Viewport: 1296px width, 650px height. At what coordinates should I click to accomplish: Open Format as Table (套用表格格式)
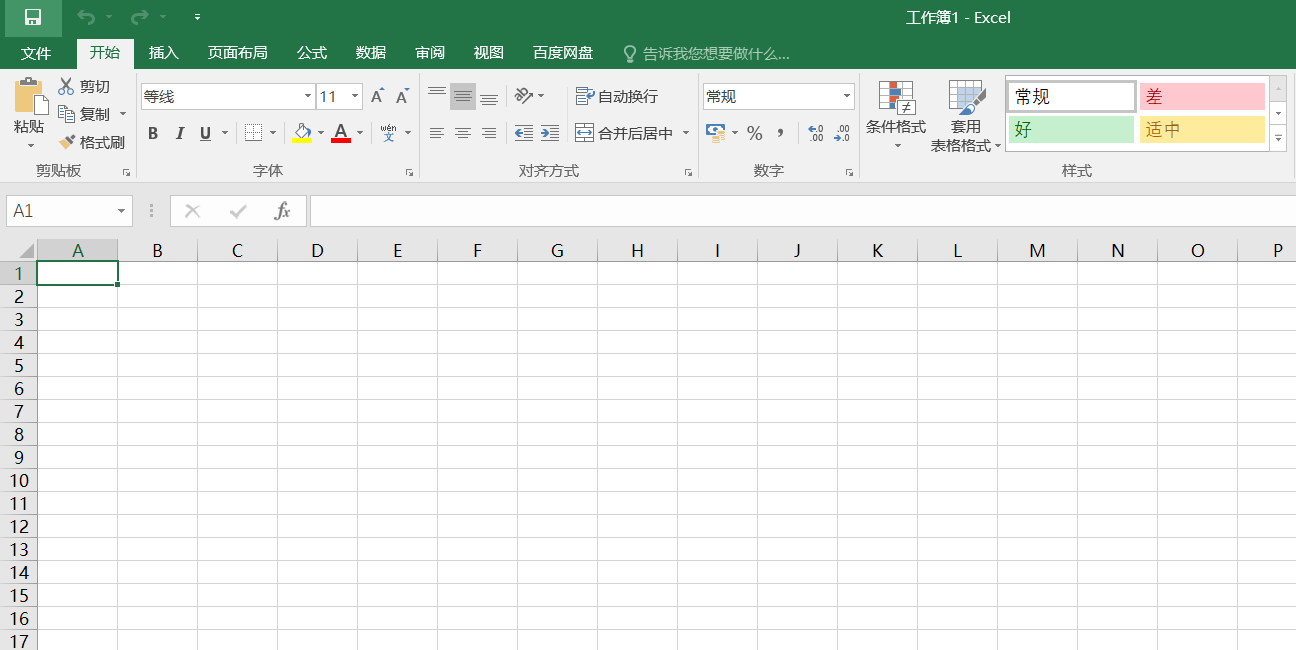966,115
